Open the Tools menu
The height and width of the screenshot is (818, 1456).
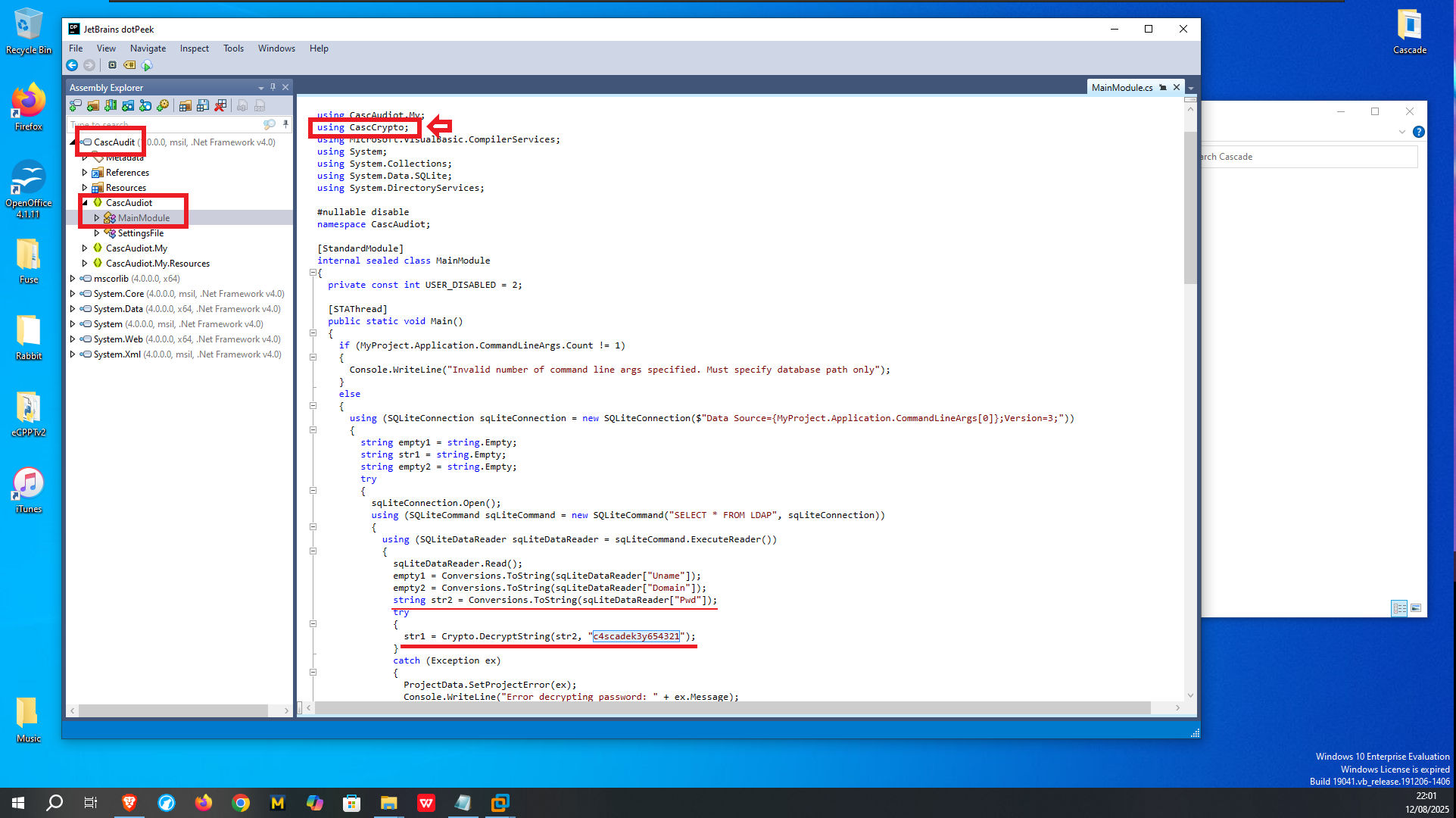coord(233,48)
